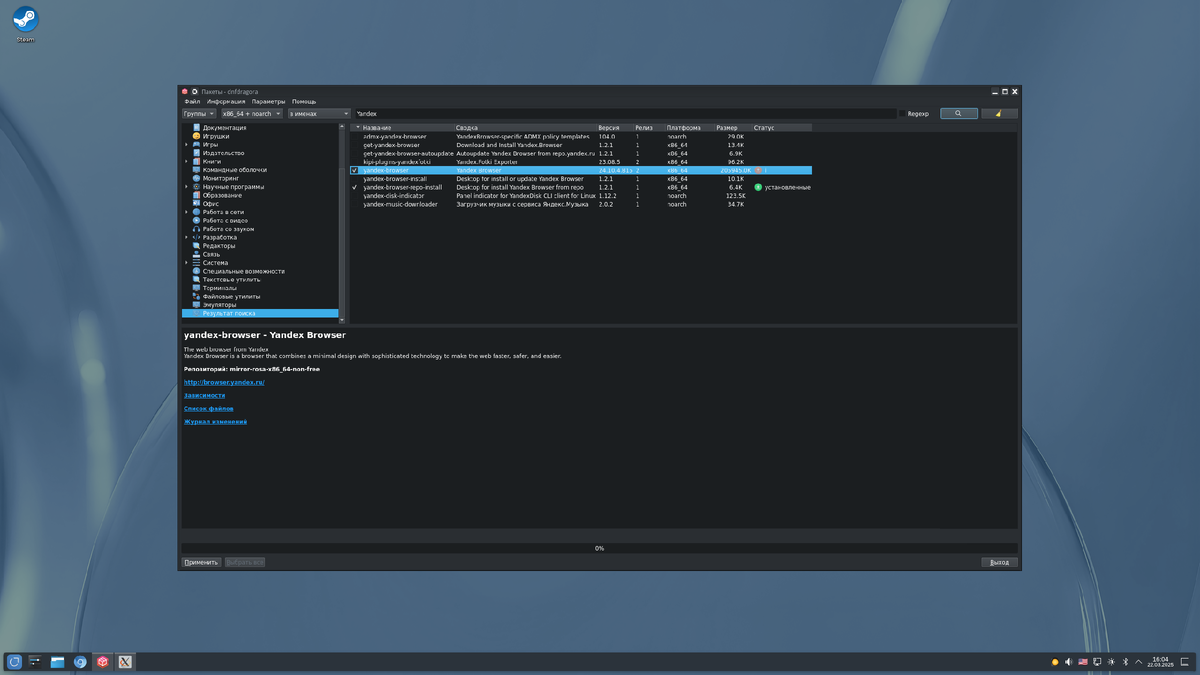Open Steam desktop shortcut
The height and width of the screenshot is (675, 1200).
[x=25, y=24]
